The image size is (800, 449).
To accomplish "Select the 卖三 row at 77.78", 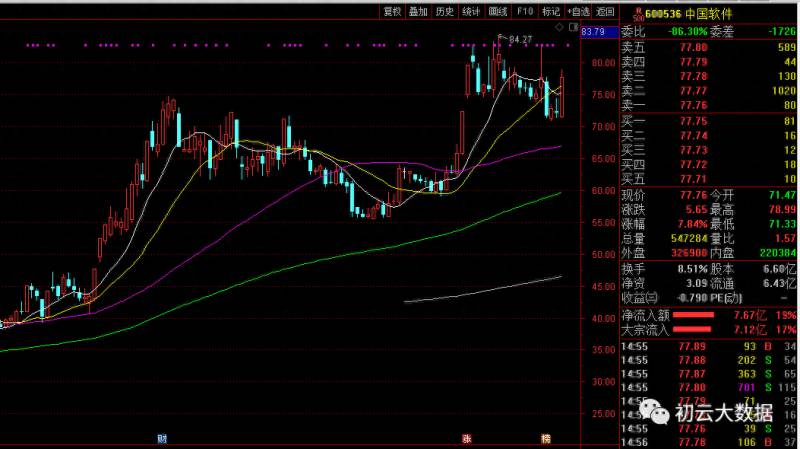I will click(x=709, y=77).
